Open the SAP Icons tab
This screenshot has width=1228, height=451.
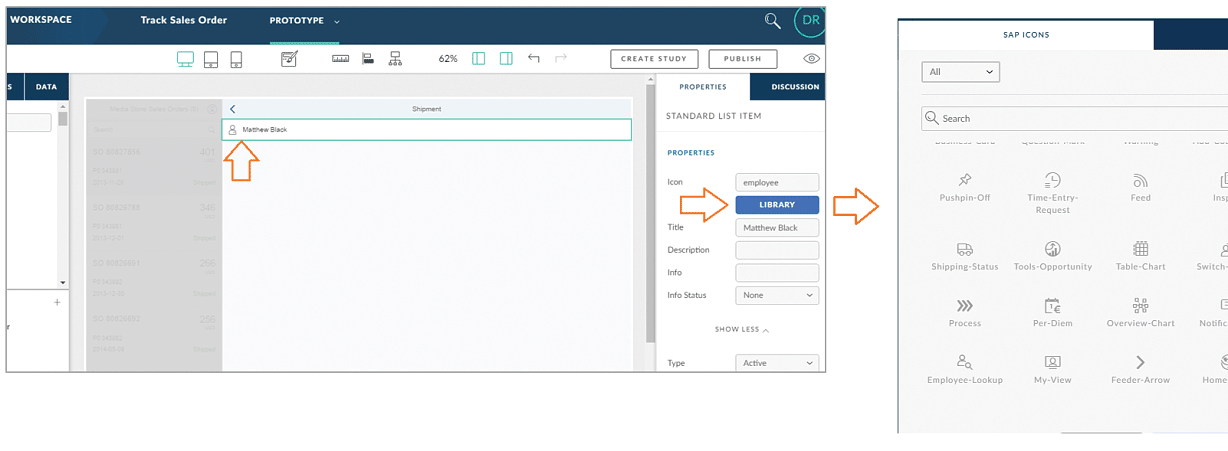point(1026,35)
